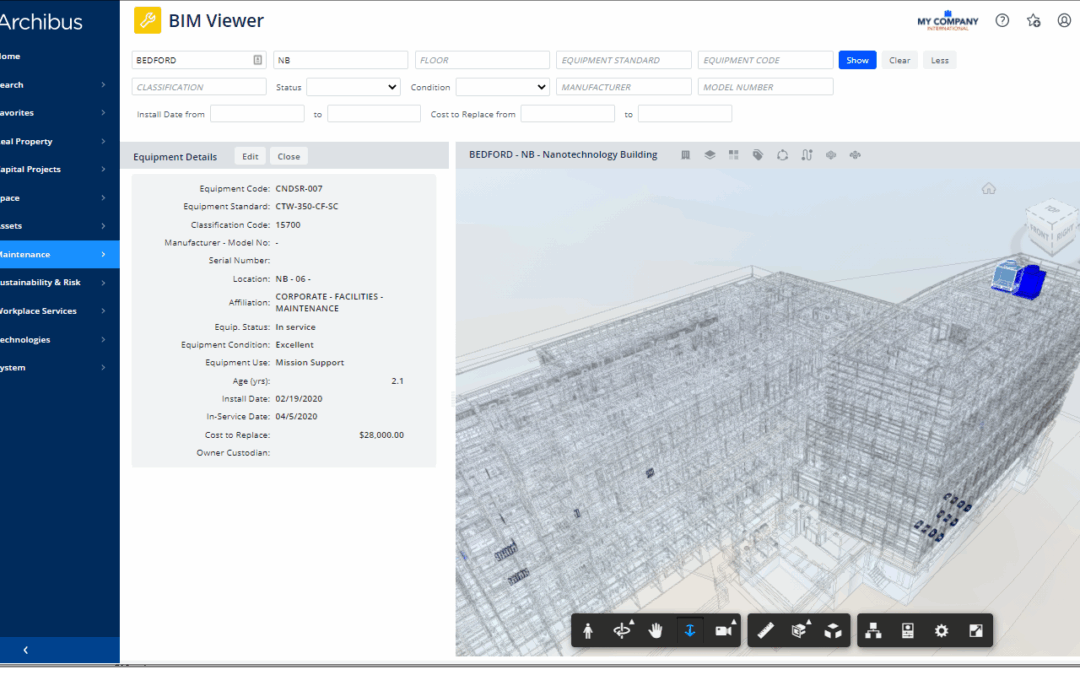Click the circular refresh icon in header
Image resolution: width=1080 pixels, height=675 pixels.
pyautogui.click(x=782, y=155)
